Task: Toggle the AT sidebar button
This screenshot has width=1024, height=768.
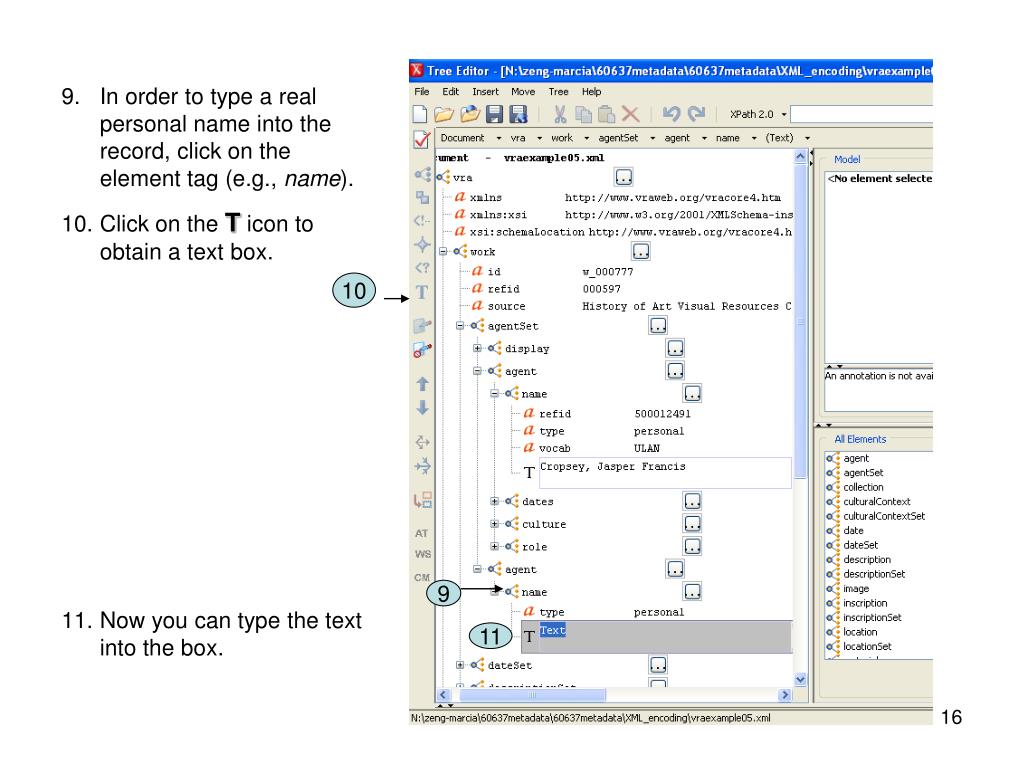Action: point(421,534)
